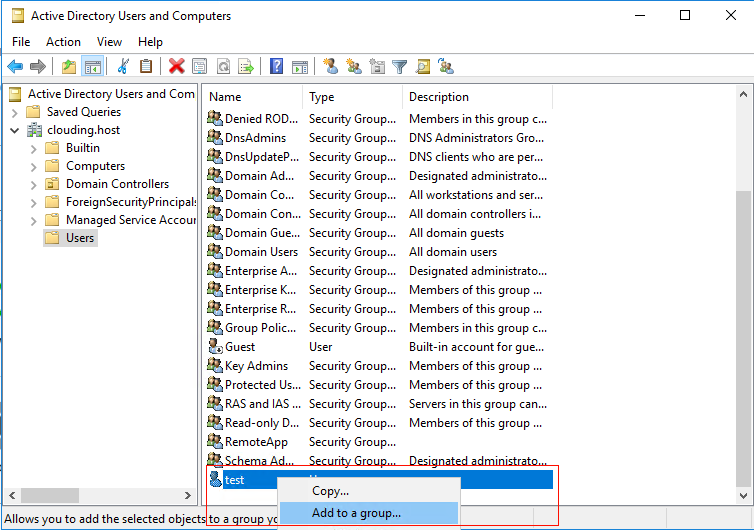754x530 pixels.
Task: Choose Add to a group... option
Action: point(369,513)
